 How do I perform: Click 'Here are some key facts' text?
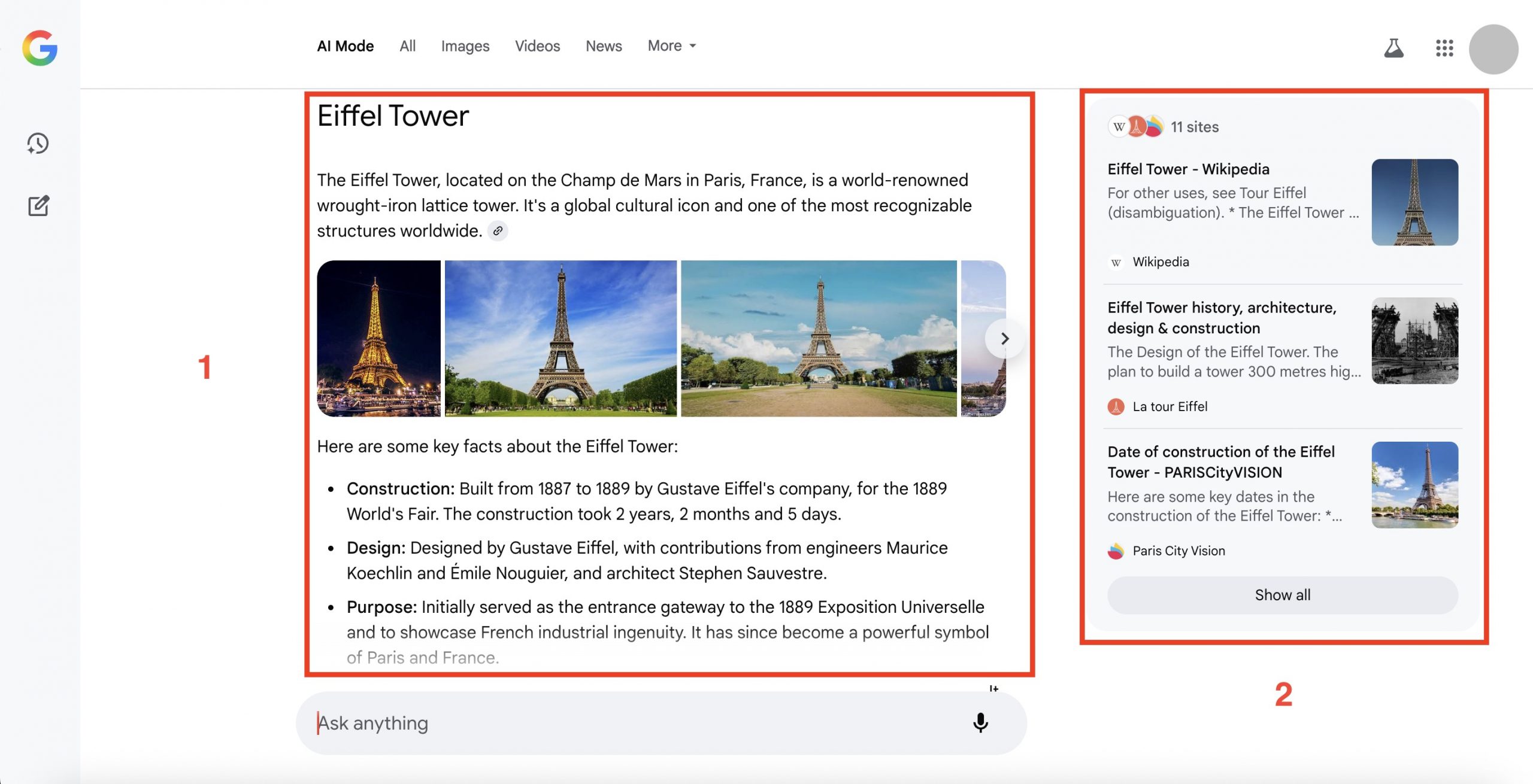coord(497,446)
